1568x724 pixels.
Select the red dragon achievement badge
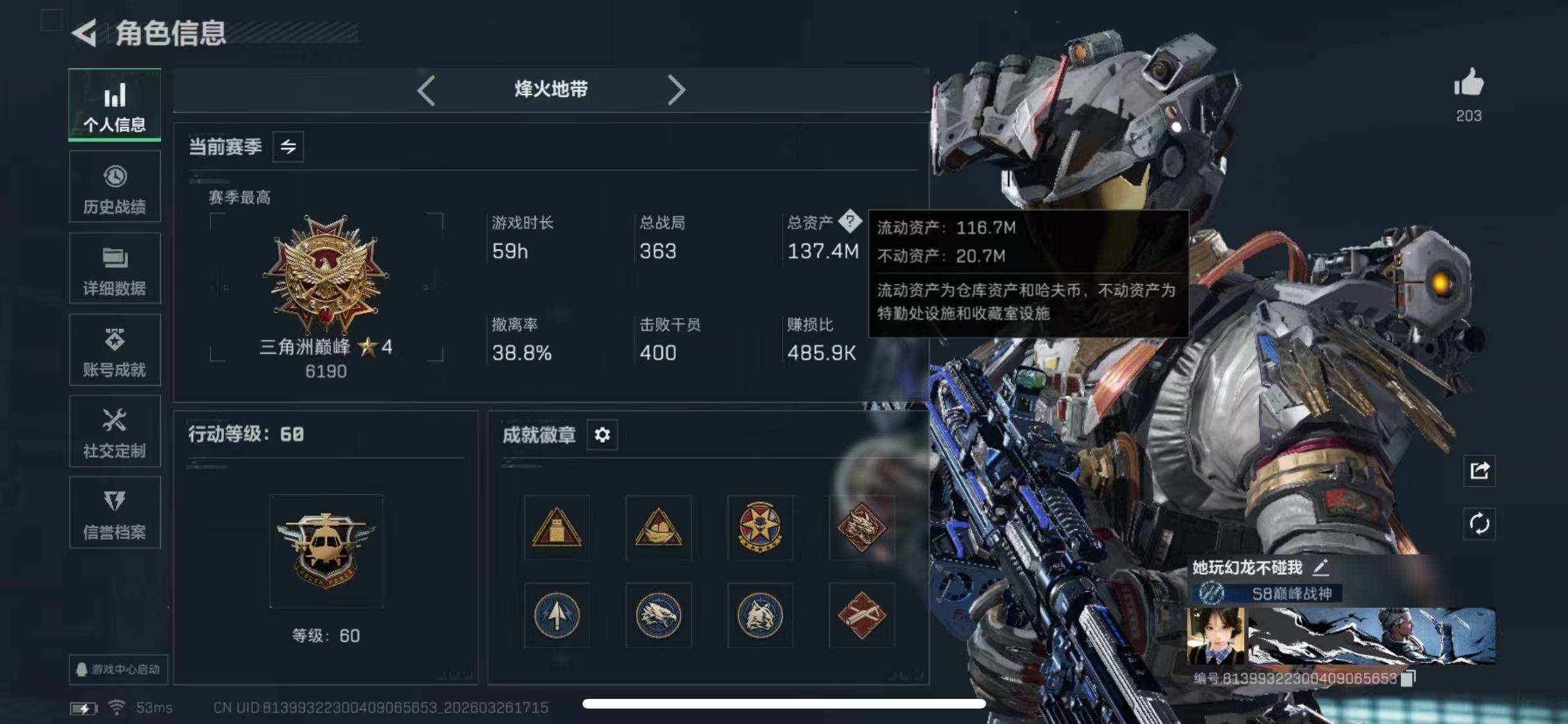861,528
